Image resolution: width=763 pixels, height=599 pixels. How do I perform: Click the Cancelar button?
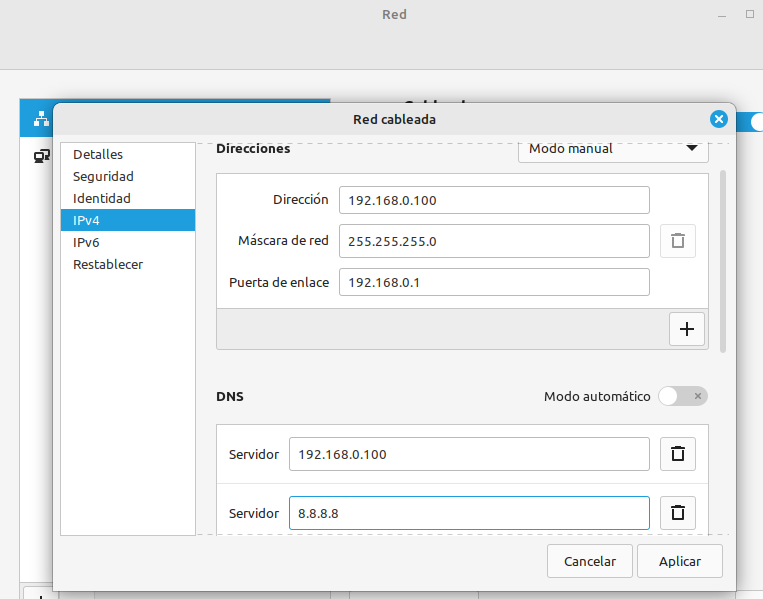tap(590, 561)
